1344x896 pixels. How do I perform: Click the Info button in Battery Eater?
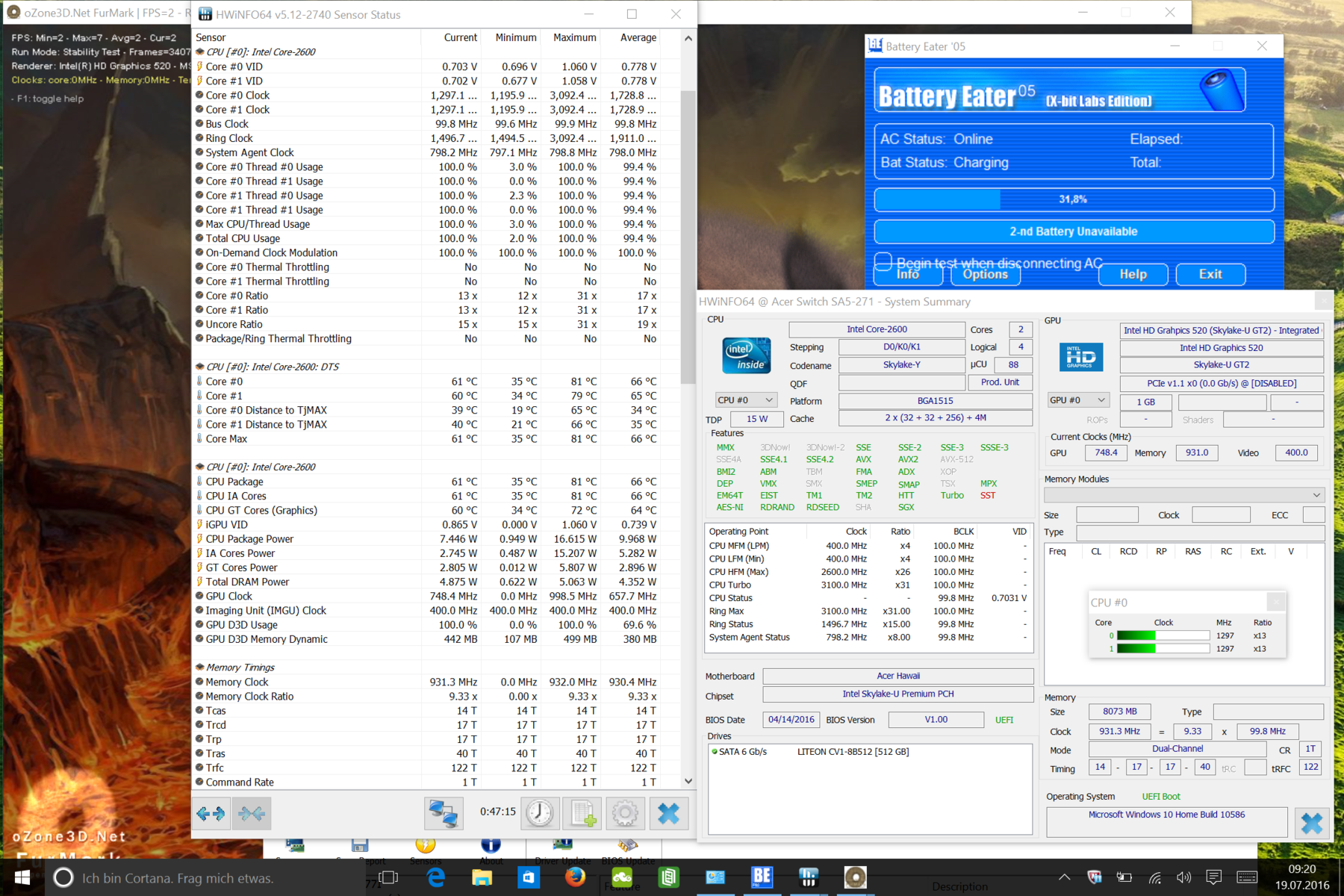click(908, 274)
